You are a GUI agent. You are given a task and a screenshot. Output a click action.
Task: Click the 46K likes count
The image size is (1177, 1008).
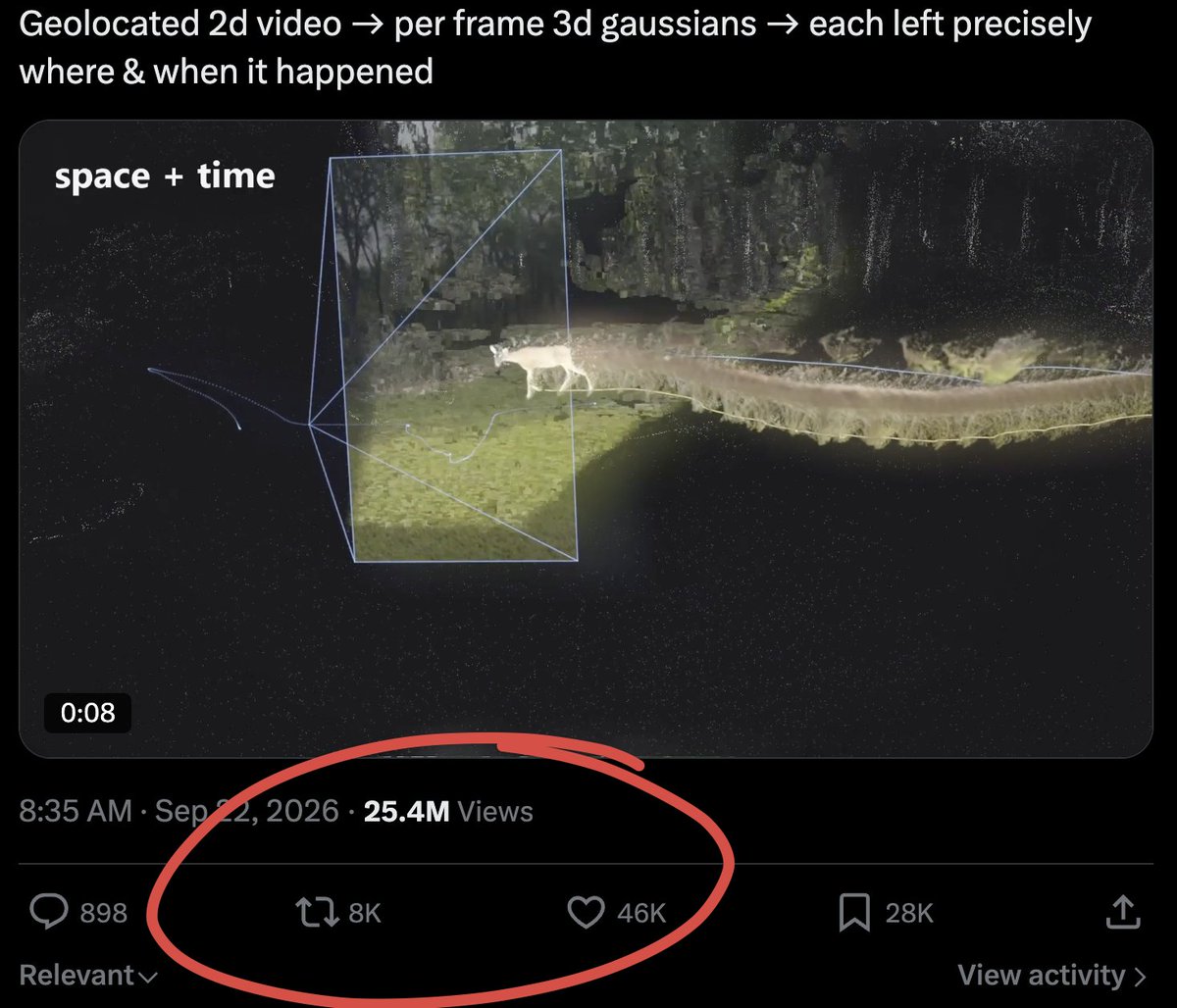[642, 914]
